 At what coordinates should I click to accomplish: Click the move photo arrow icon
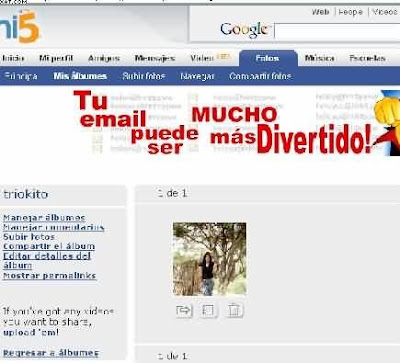click(184, 311)
